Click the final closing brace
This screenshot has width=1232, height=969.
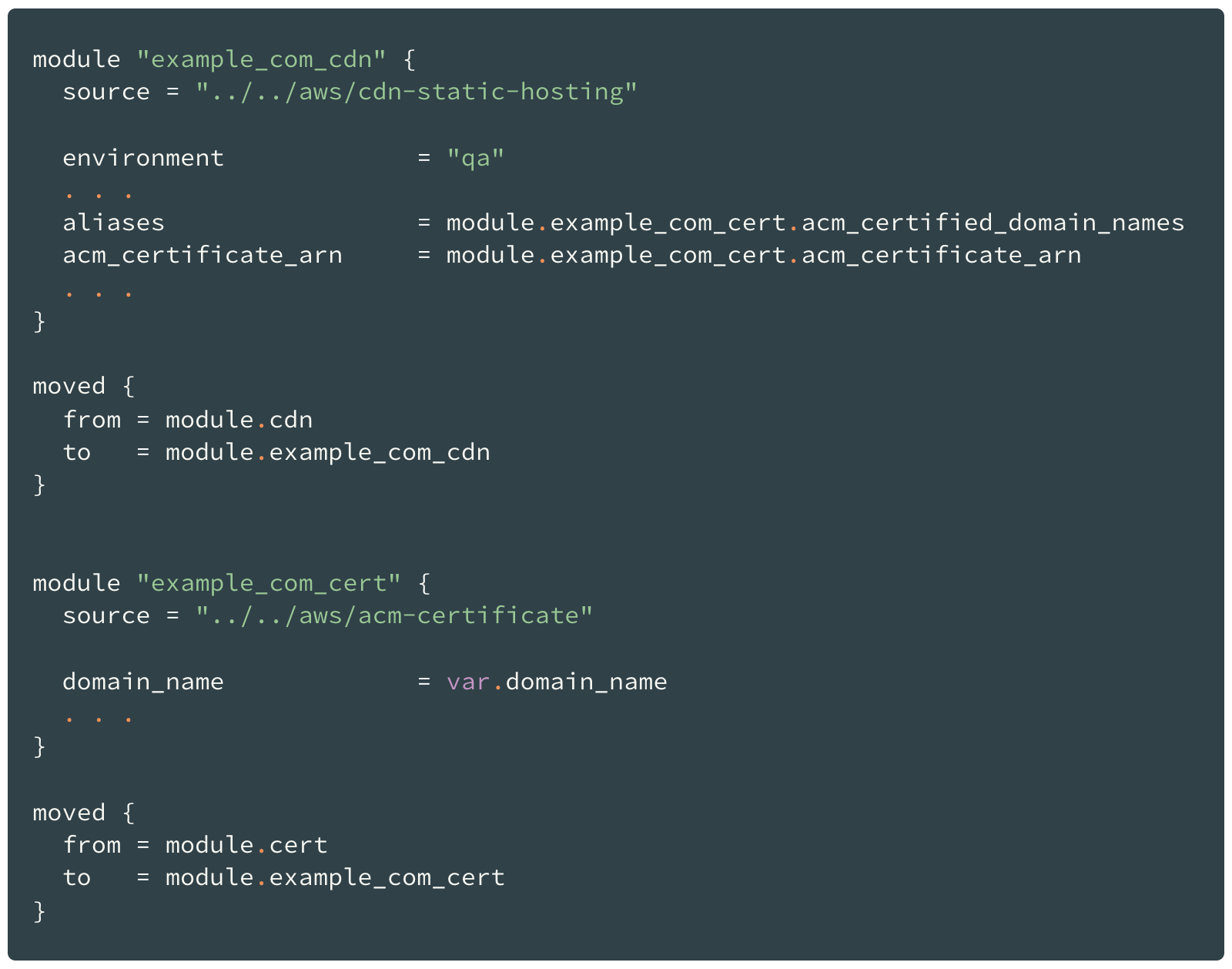39,912
